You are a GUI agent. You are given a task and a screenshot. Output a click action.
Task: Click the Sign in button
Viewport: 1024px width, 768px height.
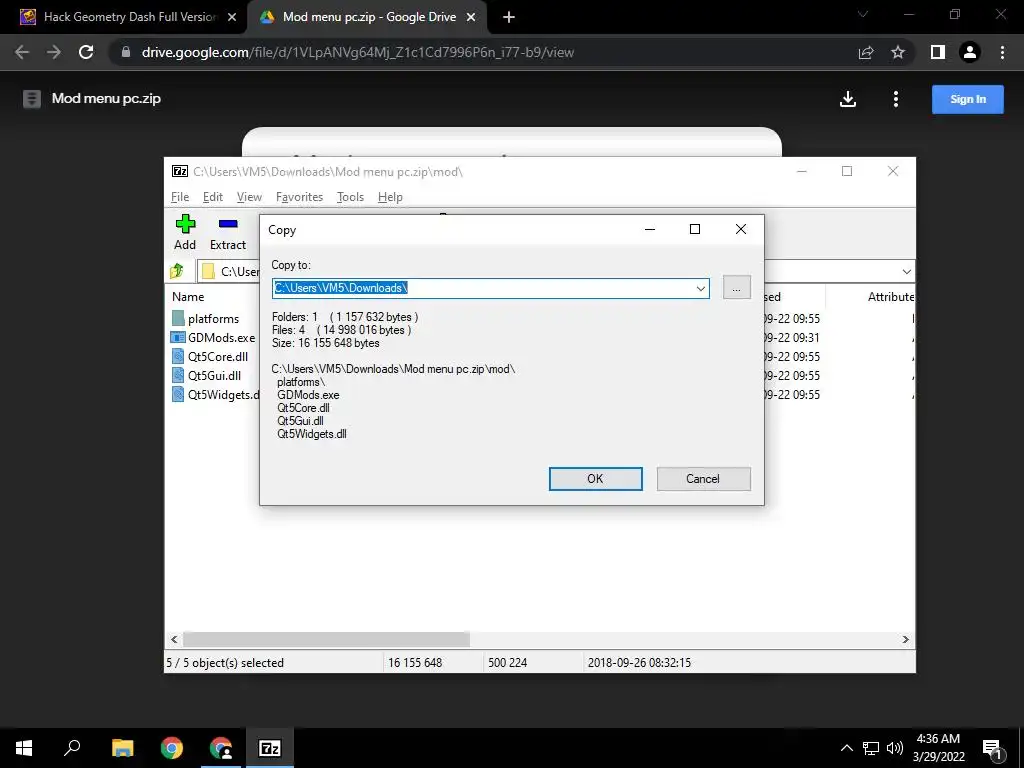pyautogui.click(x=967, y=99)
